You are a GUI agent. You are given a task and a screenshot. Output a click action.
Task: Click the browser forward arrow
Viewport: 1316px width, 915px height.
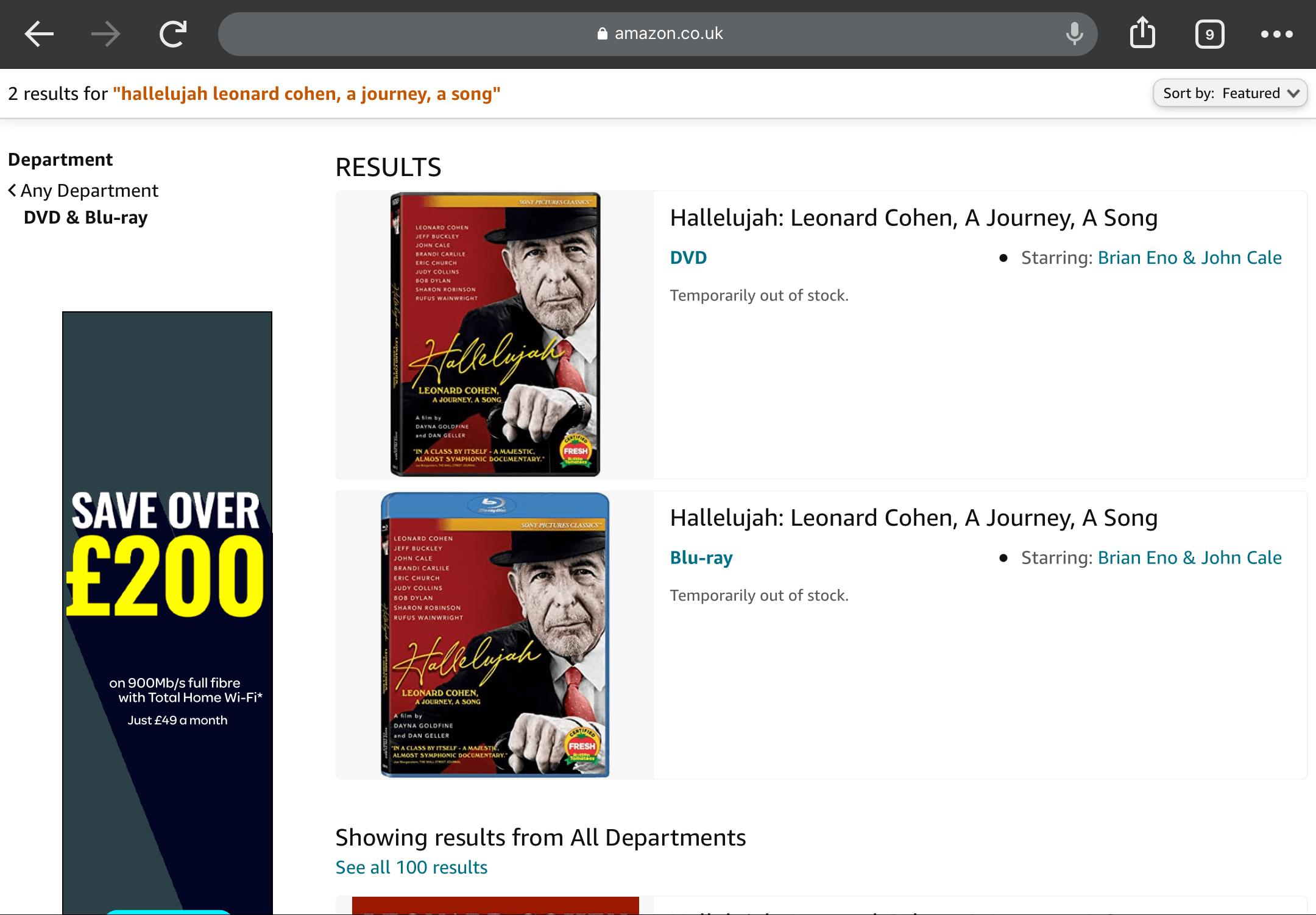pyautogui.click(x=105, y=34)
